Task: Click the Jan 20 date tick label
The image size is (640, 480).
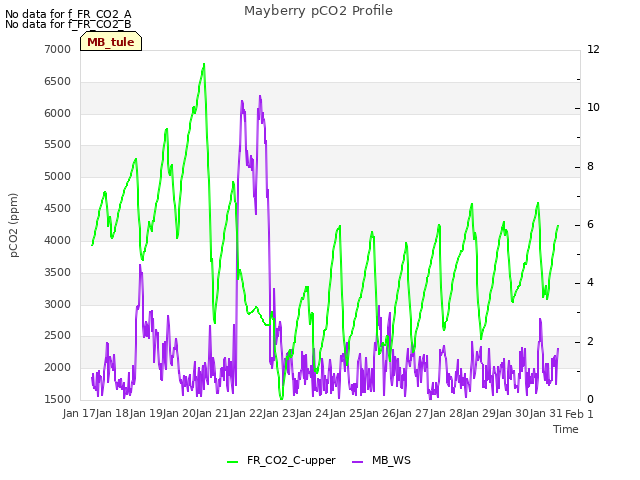Action: click(x=180, y=413)
